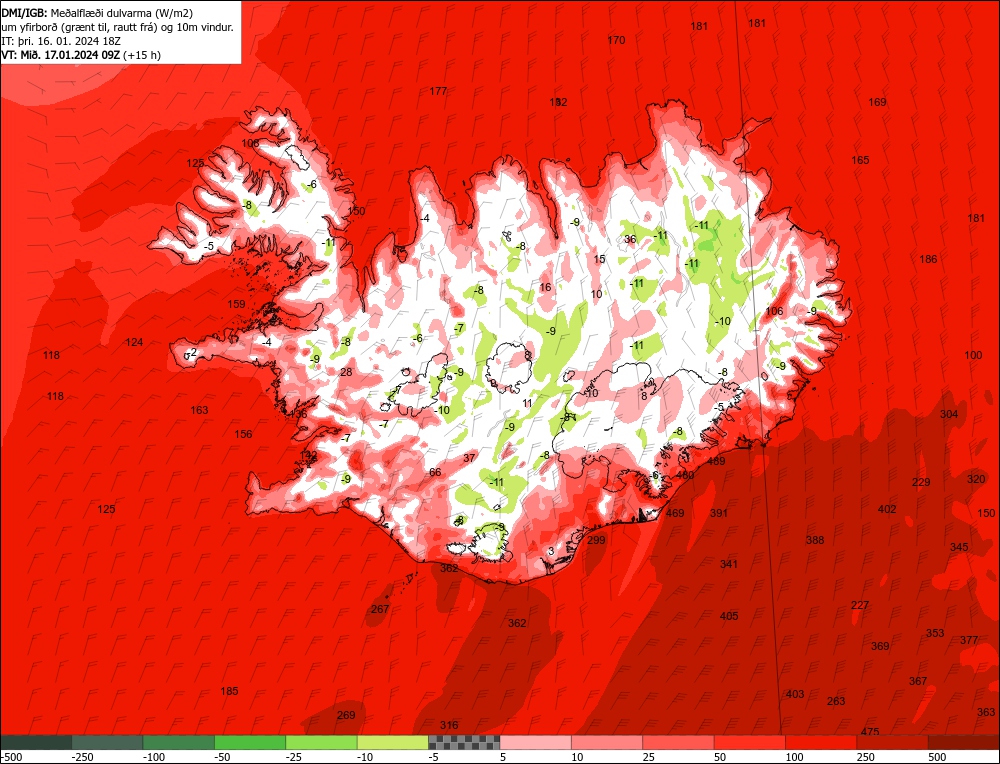Click the map value '320'

976,479
